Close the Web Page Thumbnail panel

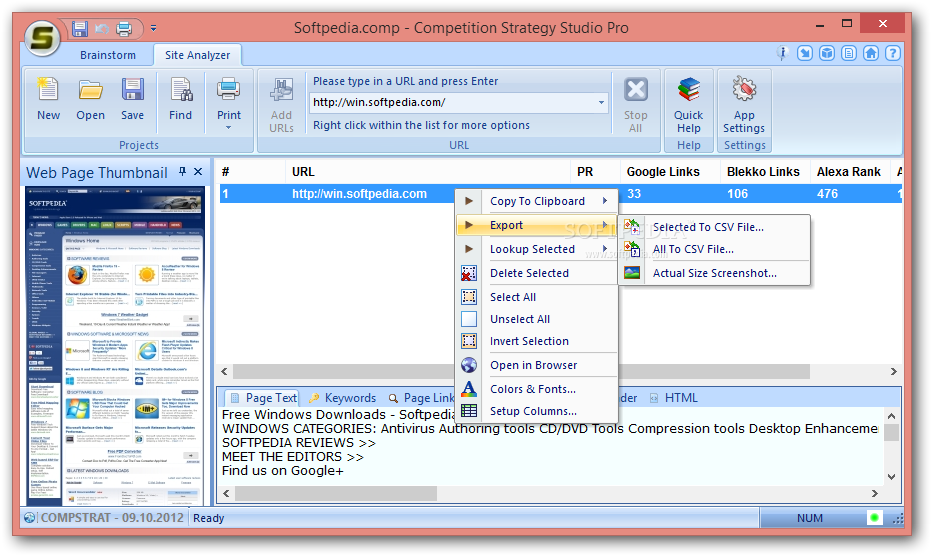pos(198,172)
